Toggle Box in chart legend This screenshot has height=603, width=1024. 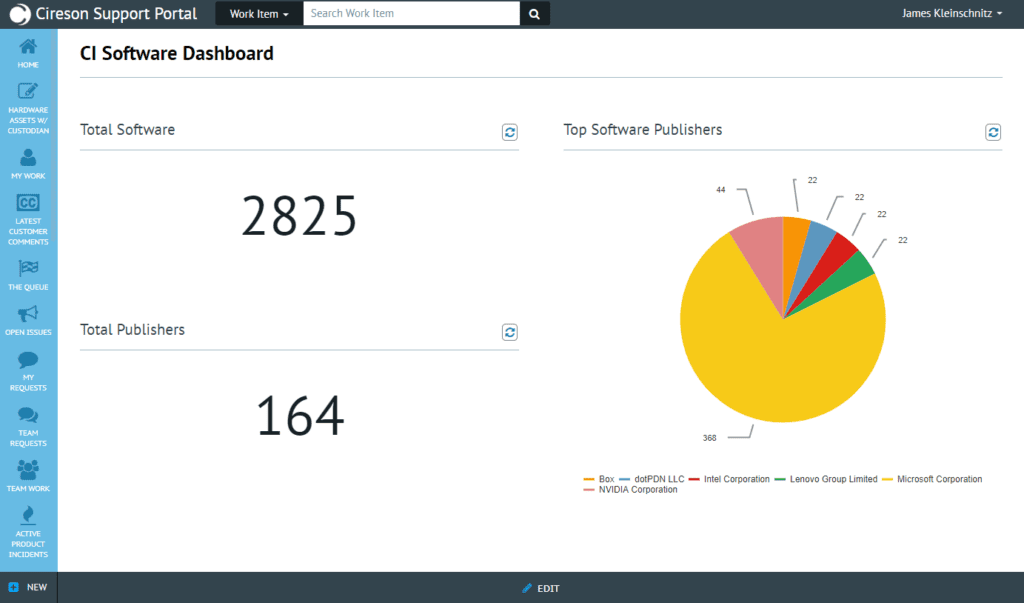point(599,479)
